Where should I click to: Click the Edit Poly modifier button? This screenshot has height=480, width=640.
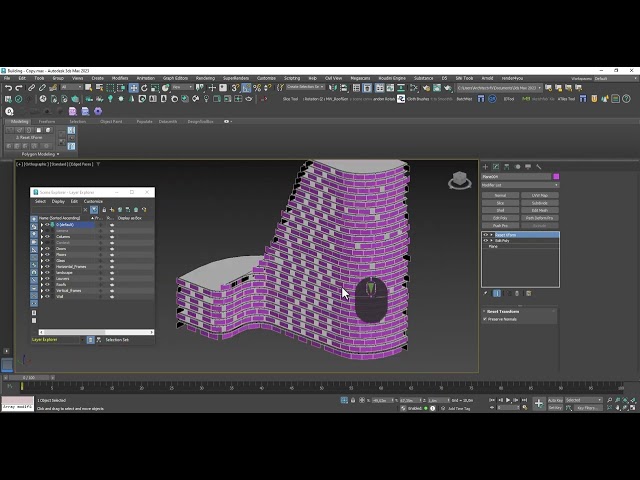tap(500, 218)
